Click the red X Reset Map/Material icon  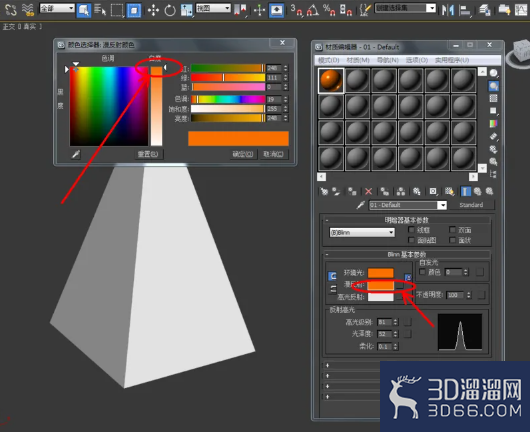pyautogui.click(x=368, y=192)
